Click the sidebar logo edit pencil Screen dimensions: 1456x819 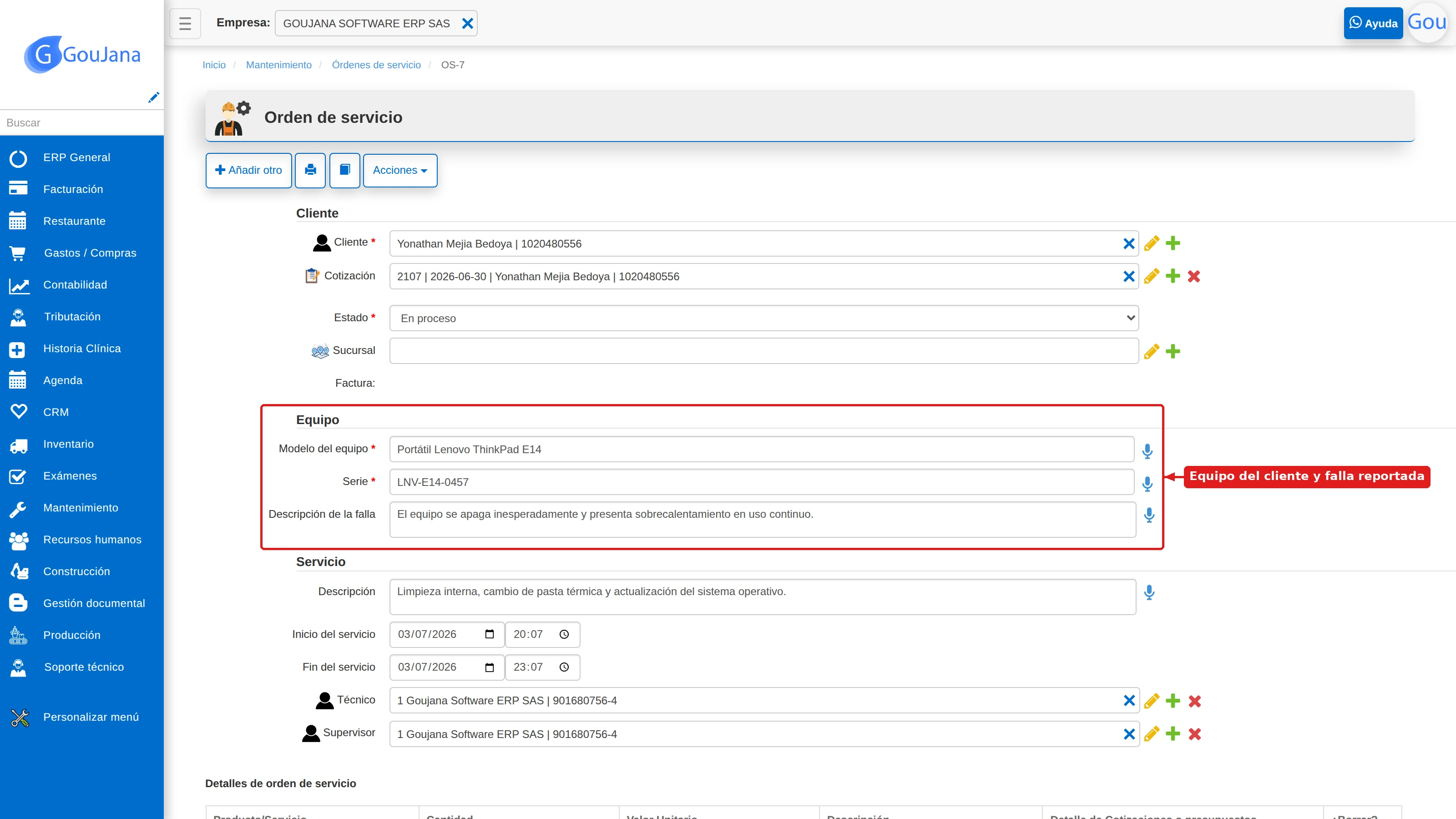[153, 97]
